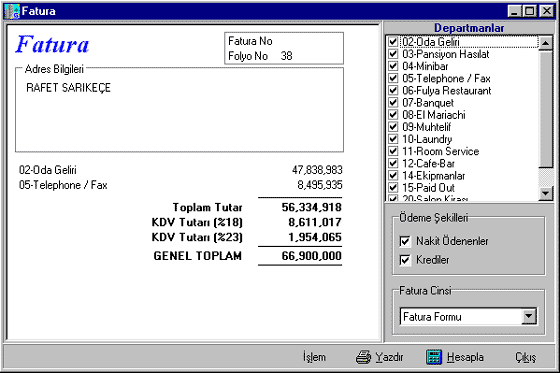The image size is (560, 373).
Task: Uncheck the 06-Fulya Restaurant checkbox
Action: click(x=393, y=90)
